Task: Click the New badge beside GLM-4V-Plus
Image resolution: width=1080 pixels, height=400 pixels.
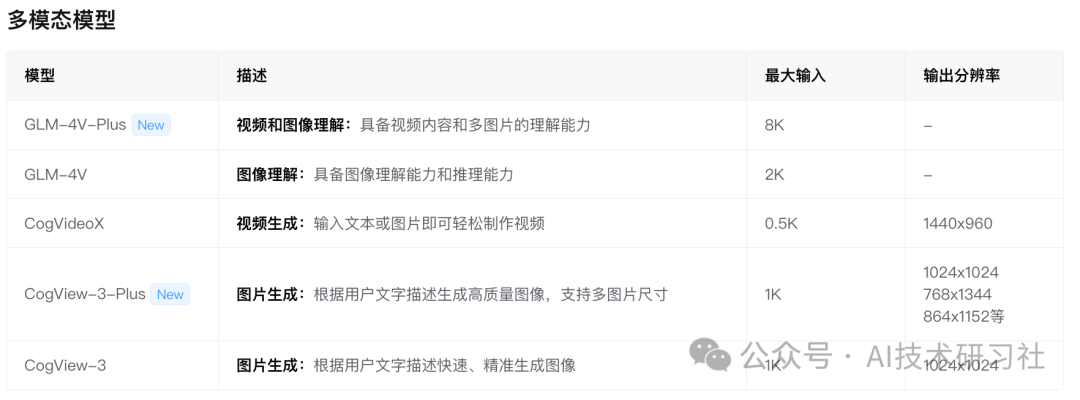Action: coord(151,125)
